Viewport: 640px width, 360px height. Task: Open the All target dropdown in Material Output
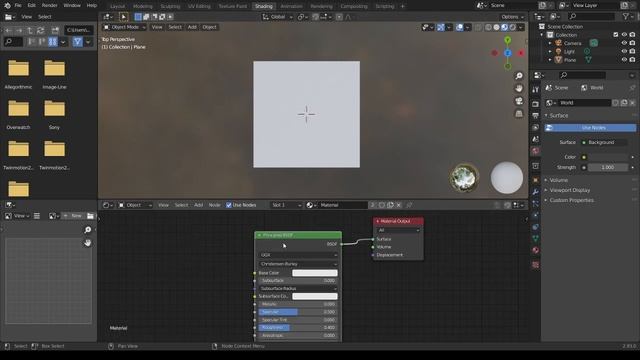click(x=398, y=230)
